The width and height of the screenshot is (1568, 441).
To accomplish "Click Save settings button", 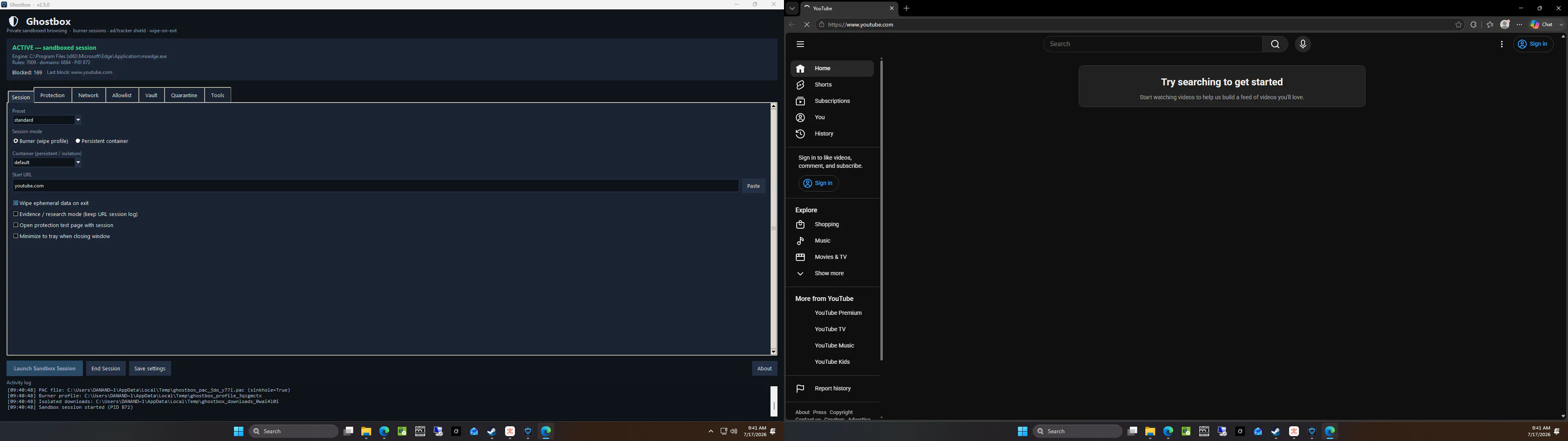I will coord(150,368).
